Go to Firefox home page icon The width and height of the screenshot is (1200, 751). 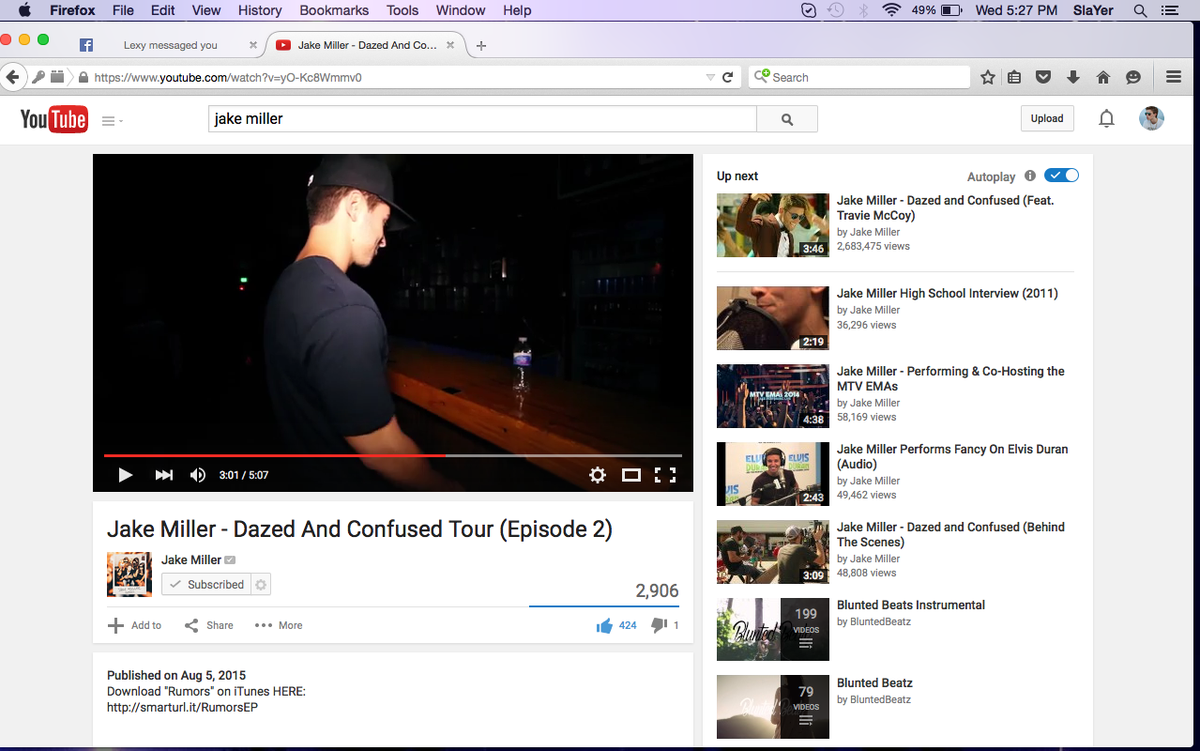tap(1103, 77)
